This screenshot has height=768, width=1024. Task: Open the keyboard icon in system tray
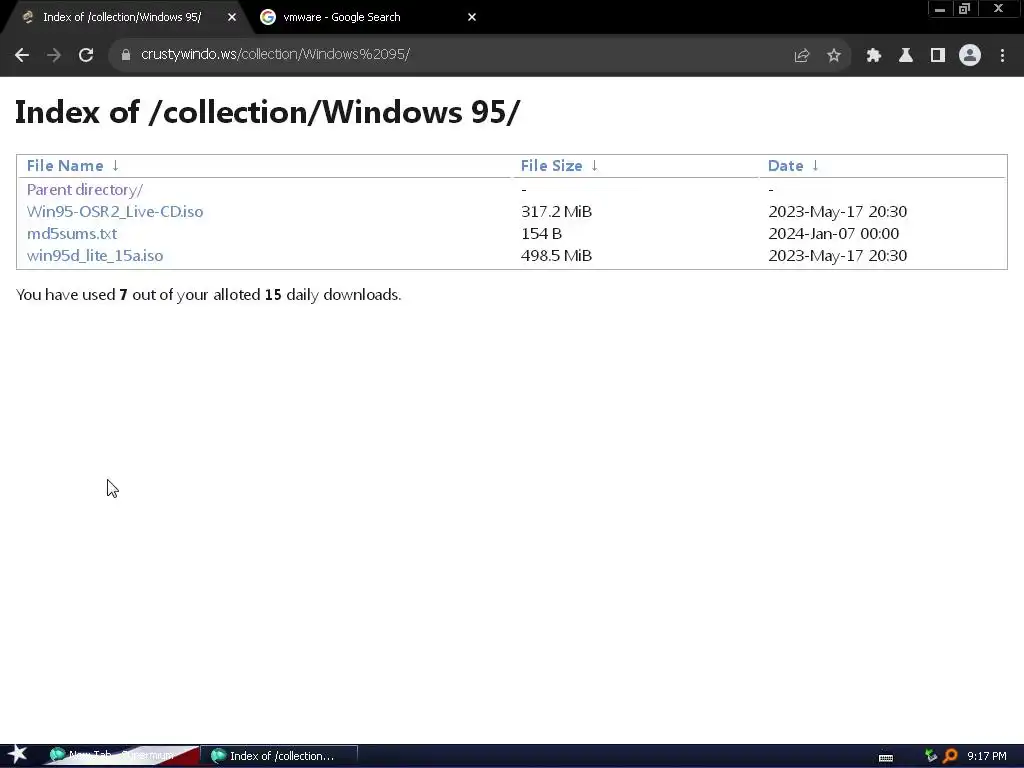pyautogui.click(x=886, y=757)
